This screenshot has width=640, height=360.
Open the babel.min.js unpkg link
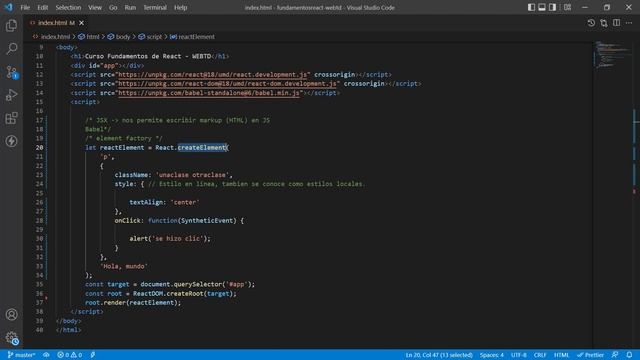209,93
